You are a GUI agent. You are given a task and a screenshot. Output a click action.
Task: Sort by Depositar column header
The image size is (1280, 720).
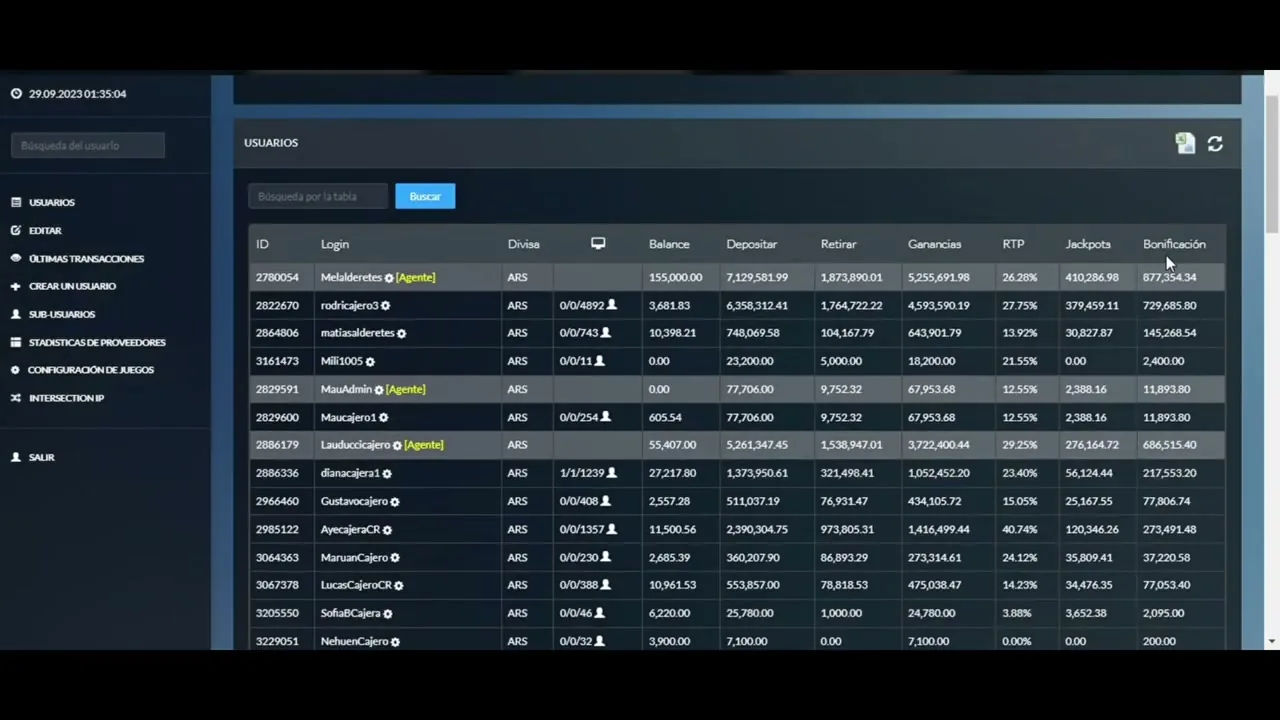coord(752,244)
